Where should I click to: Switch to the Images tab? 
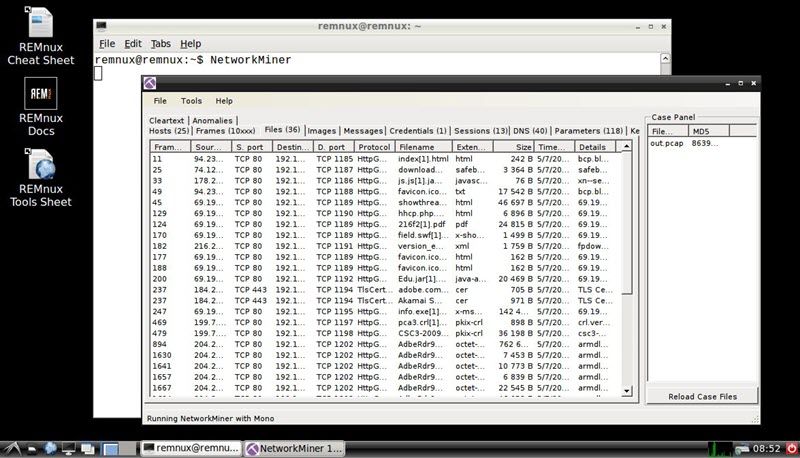321,131
